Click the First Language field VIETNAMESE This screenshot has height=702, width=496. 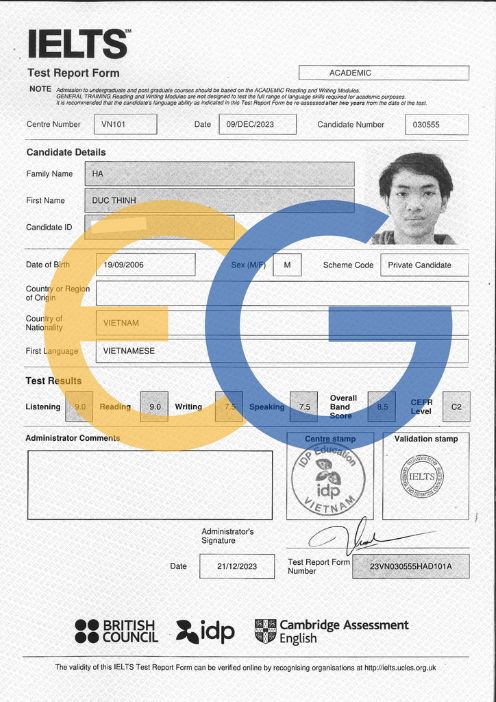point(282,351)
